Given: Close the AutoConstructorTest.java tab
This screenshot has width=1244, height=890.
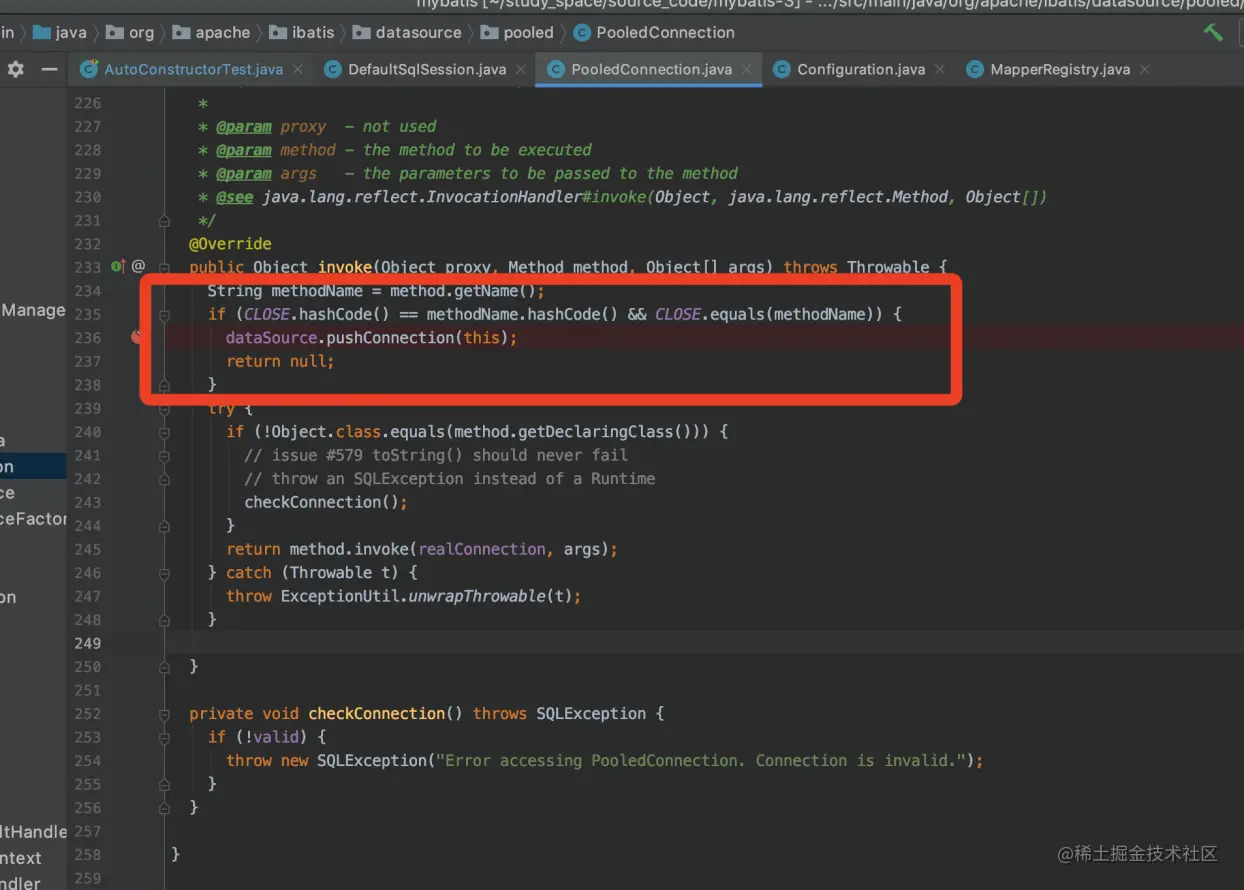Looking at the screenshot, I should click(x=299, y=69).
